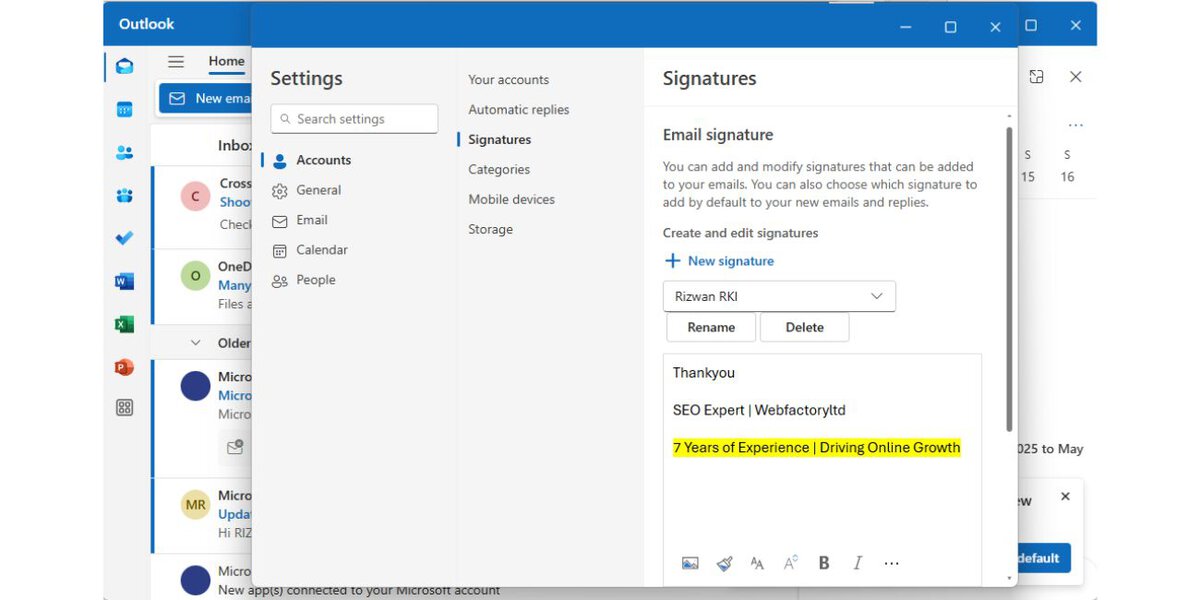This screenshot has height=600, width=1200.
Task: Click the settings panel vertical scrollbar
Action: pos(1008,280)
